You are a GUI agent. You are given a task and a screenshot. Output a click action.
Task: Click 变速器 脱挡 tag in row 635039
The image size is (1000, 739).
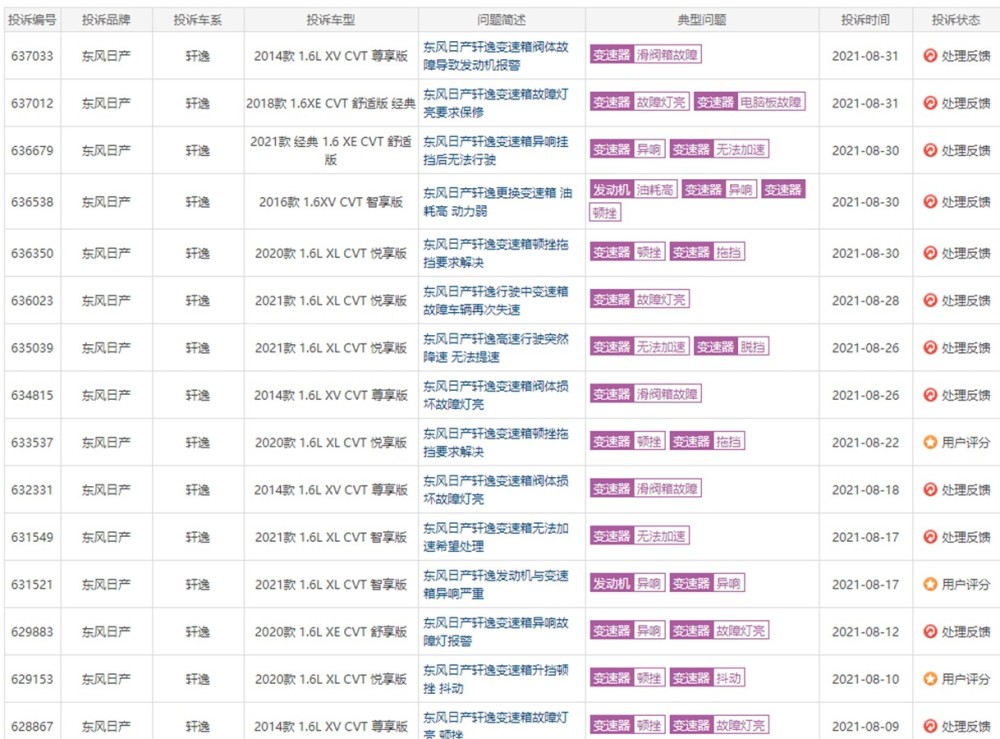pyautogui.click(x=731, y=347)
